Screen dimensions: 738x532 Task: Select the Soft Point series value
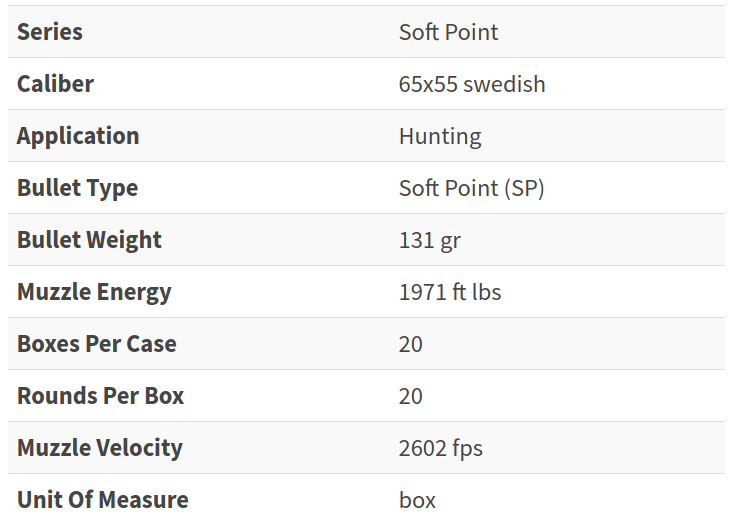pyautogui.click(x=449, y=32)
